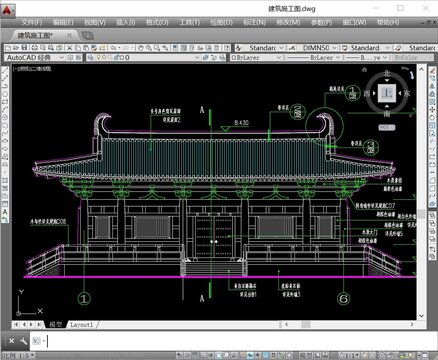This screenshot has height=360, width=438.
Task: Select the Line draw tool
Action: pyautogui.click(x=5, y=71)
